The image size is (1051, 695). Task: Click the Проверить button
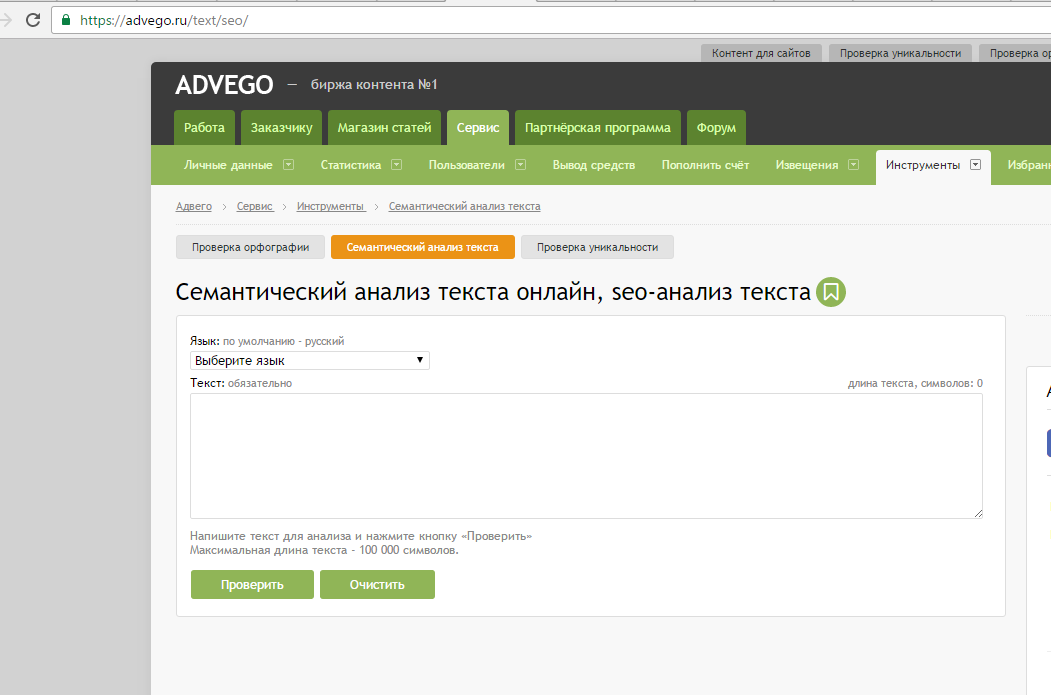click(252, 584)
